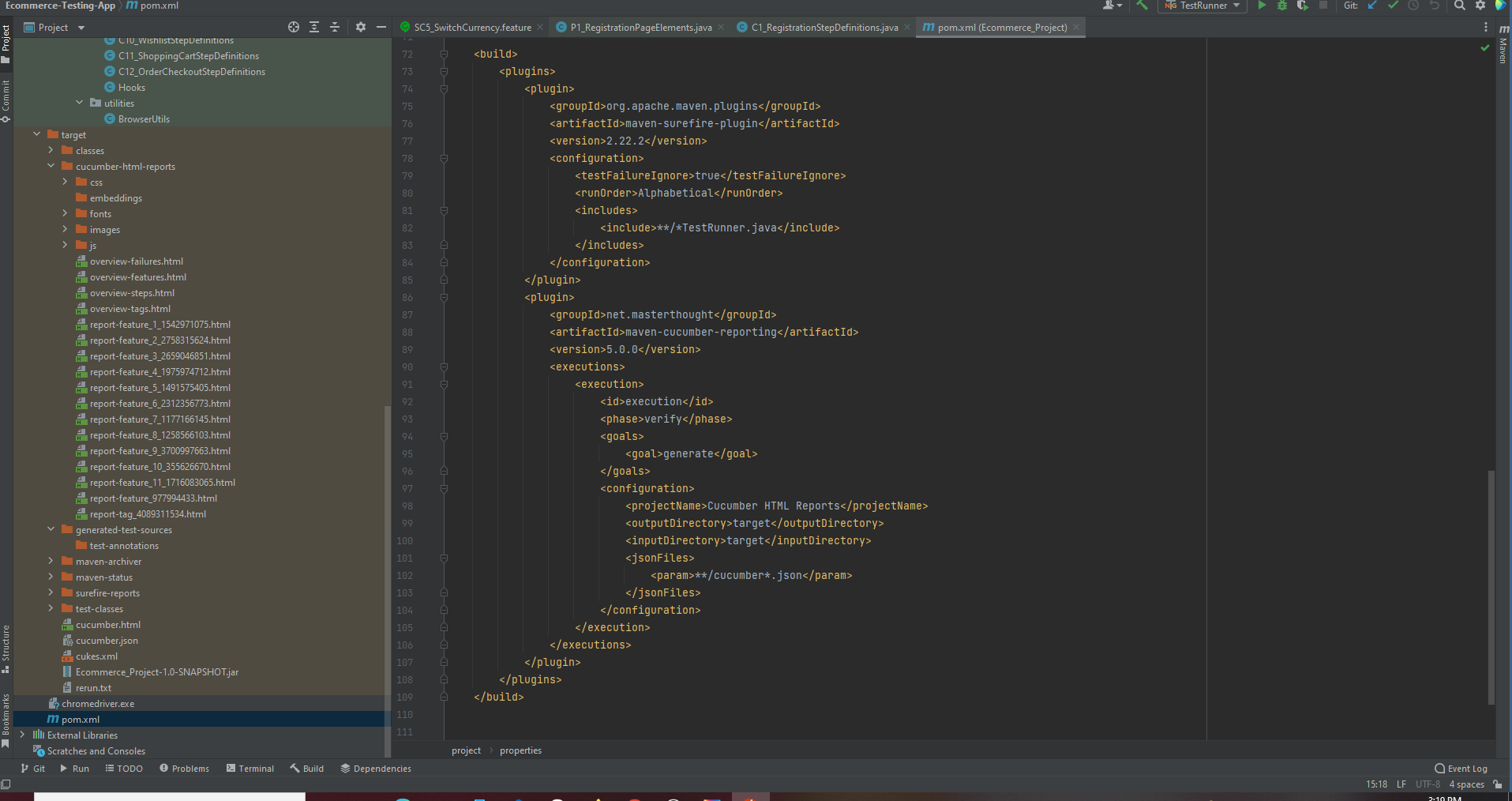Collapse the target folder

click(37, 134)
